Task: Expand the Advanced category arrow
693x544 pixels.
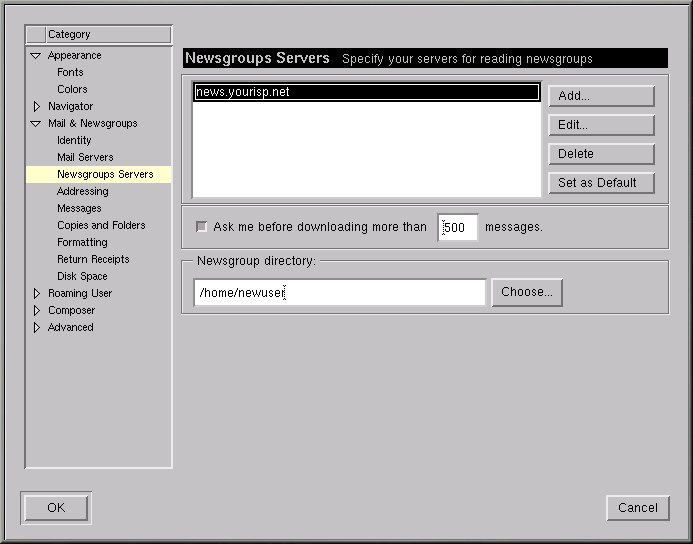Action: [37, 328]
